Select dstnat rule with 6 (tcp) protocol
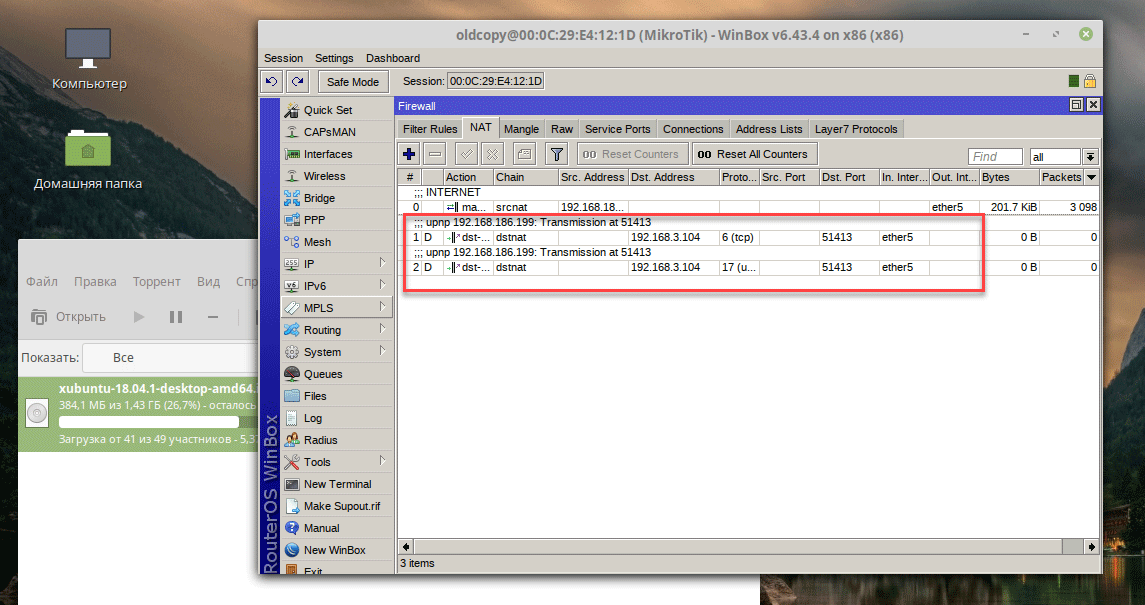 [748, 237]
